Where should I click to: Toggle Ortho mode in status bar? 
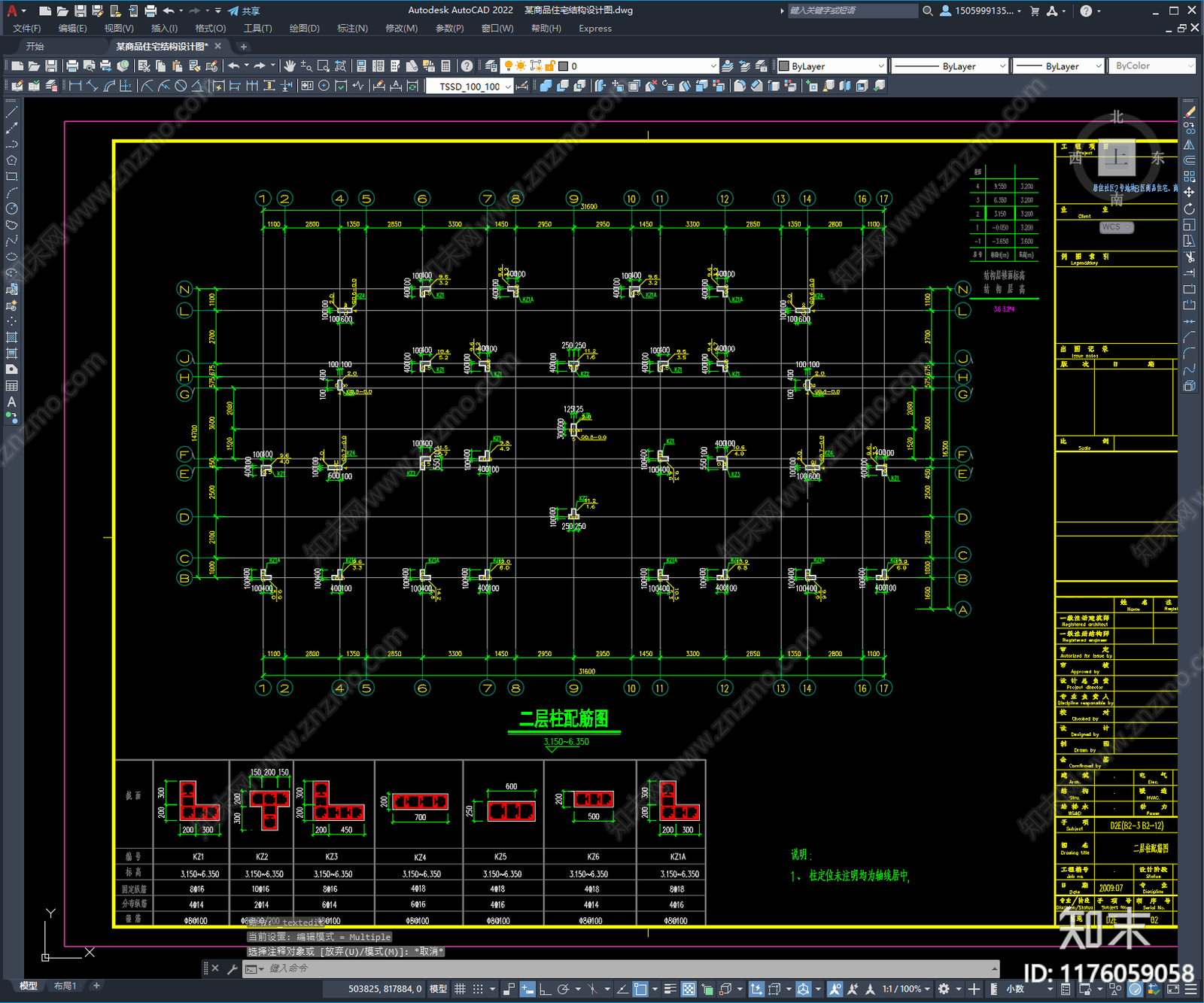click(545, 989)
